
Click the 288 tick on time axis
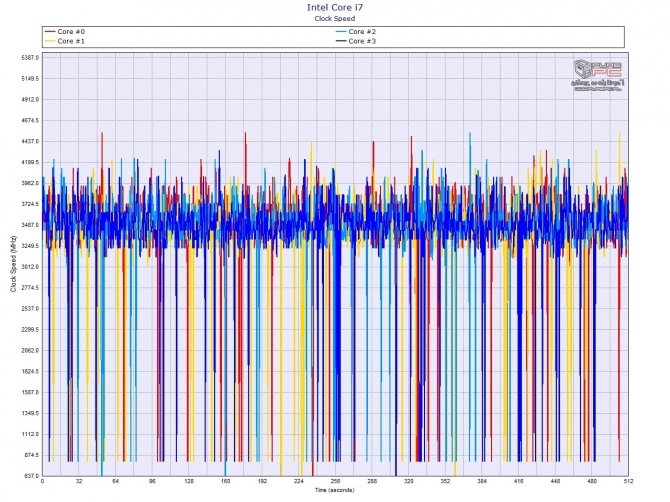[372, 481]
